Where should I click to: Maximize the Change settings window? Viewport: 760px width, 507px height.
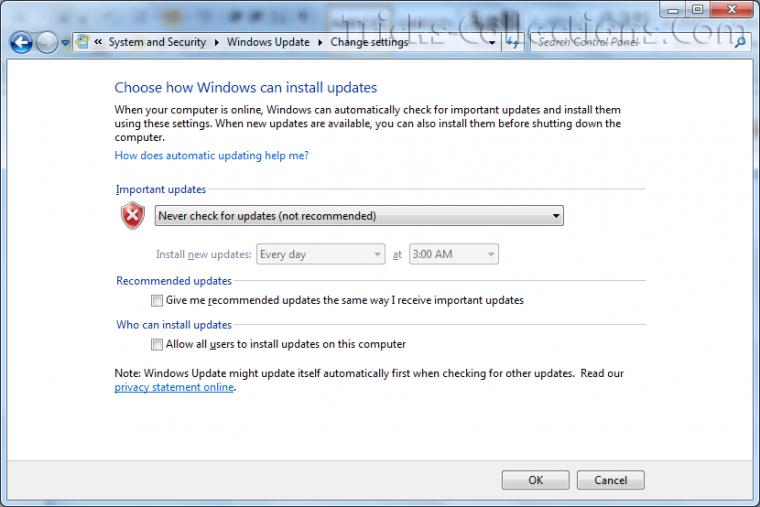pyautogui.click(x=697, y=9)
